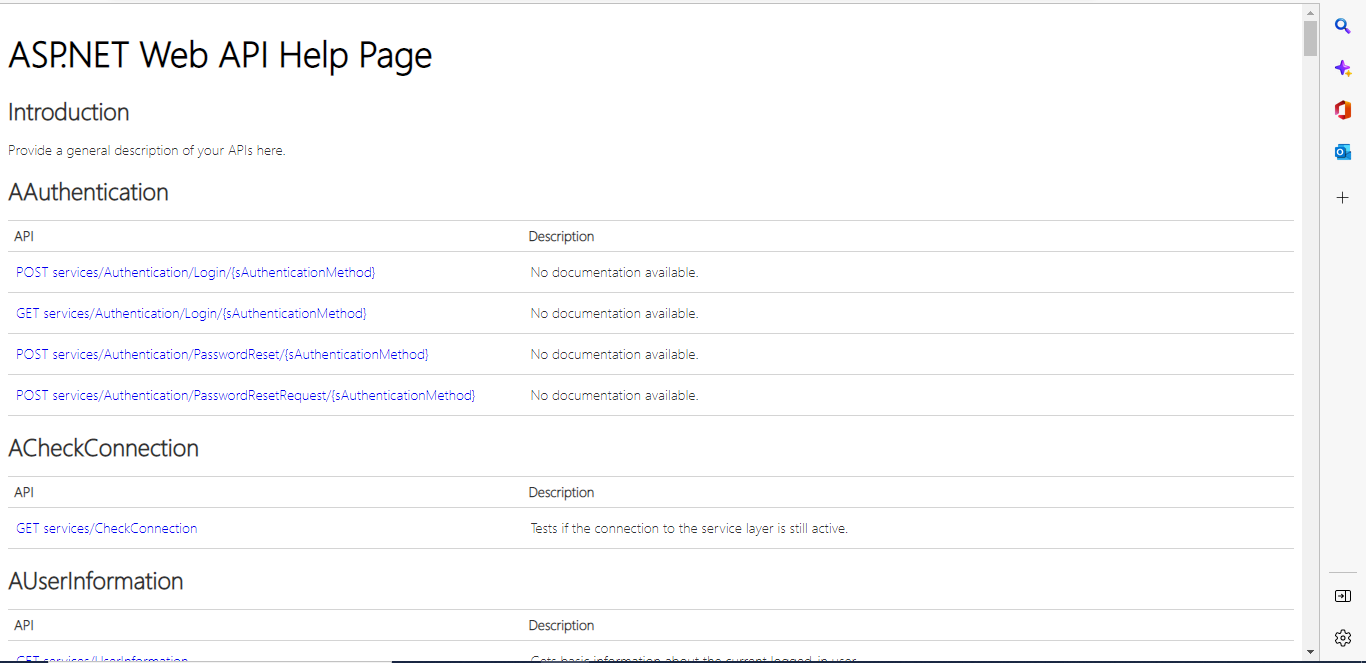Click the ASP.NET Web API Help Page heading
1366x663 pixels.
coord(220,55)
